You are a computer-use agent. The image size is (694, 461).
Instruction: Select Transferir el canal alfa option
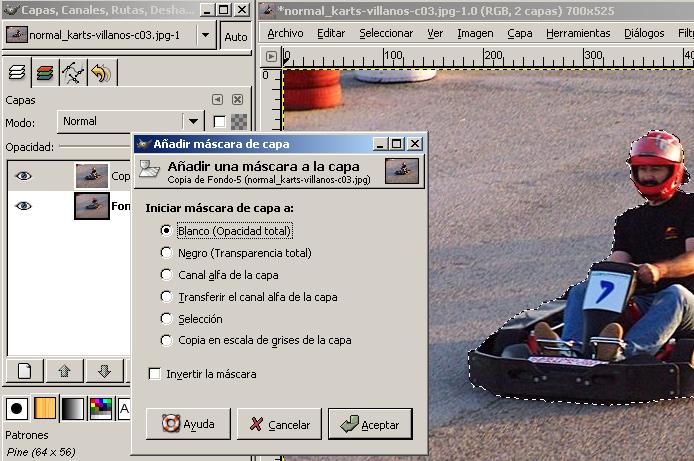pyautogui.click(x=249, y=297)
